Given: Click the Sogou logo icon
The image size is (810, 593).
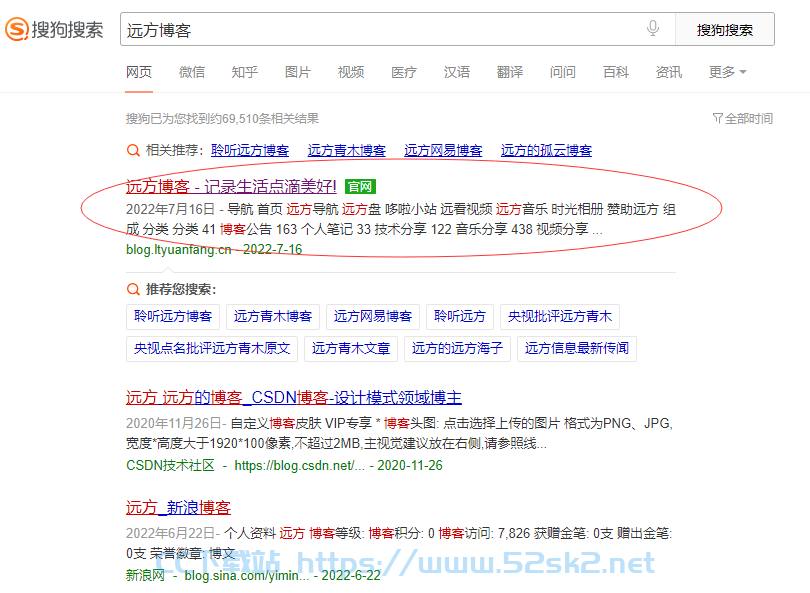Looking at the screenshot, I should 17,29.
